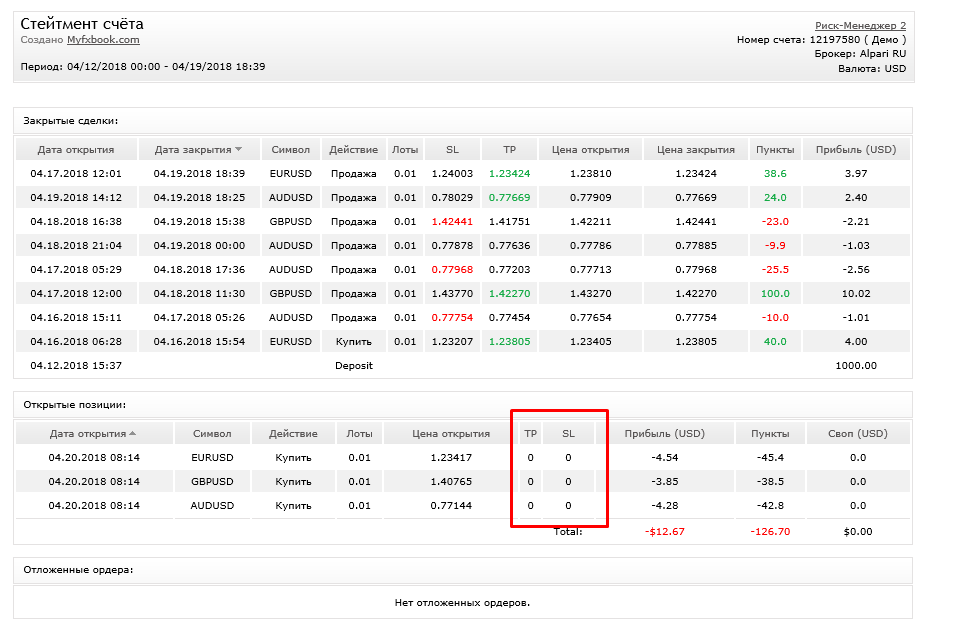This screenshot has height=627, width=975.
Task: Click the TP header in open positions
Action: point(530,434)
